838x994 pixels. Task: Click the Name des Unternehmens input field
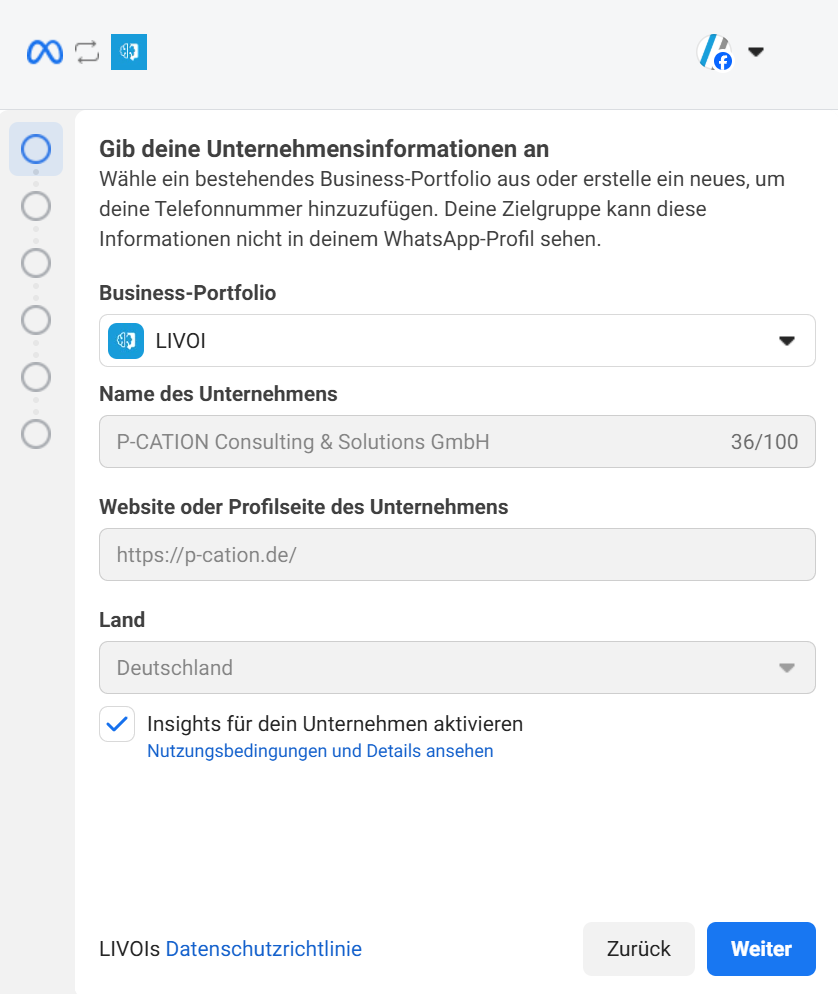pyautogui.click(x=400, y=441)
